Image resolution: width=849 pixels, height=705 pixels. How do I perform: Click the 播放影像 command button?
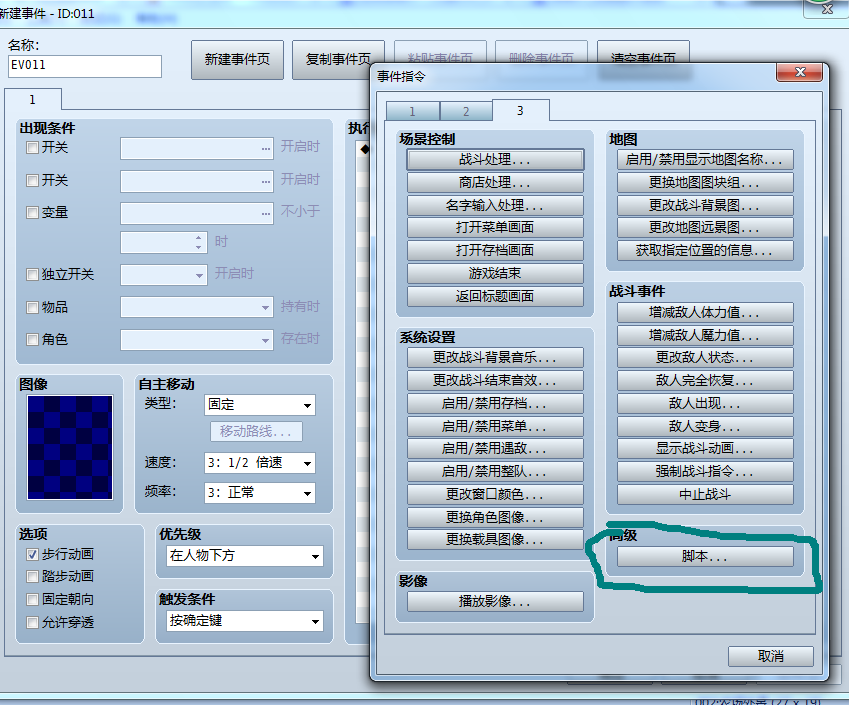495,601
